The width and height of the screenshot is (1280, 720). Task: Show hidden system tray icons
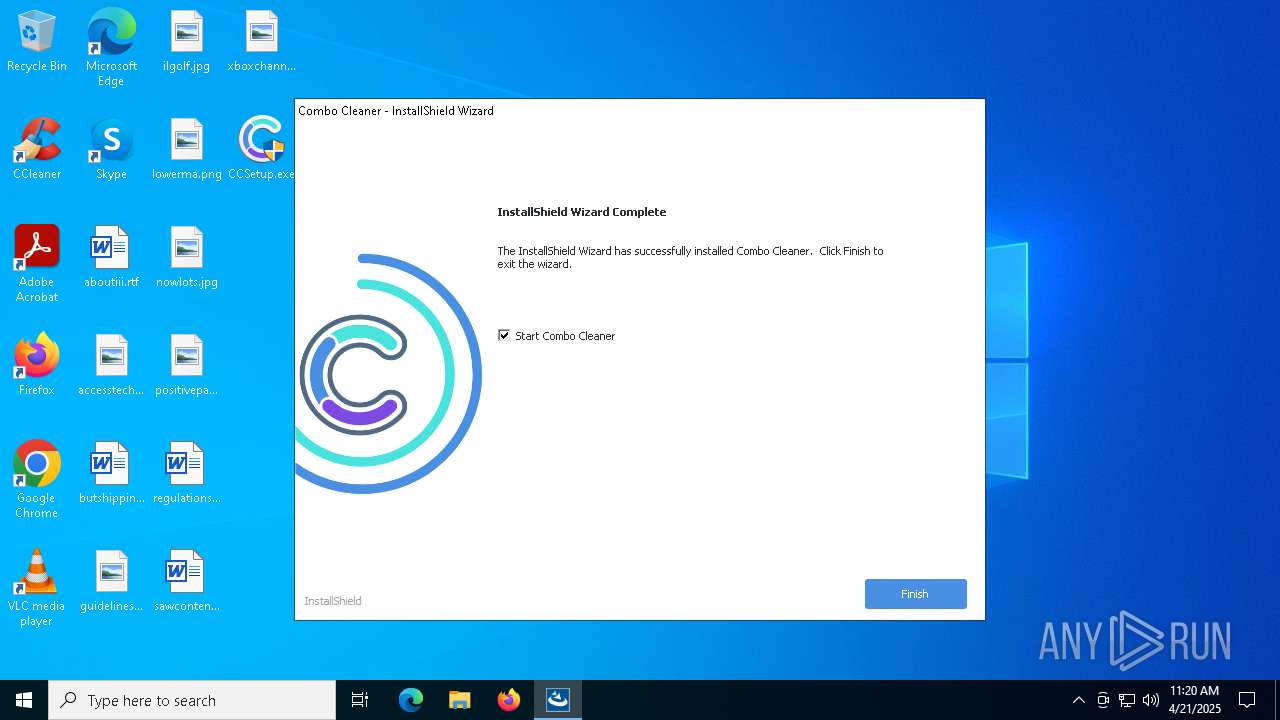1078,700
